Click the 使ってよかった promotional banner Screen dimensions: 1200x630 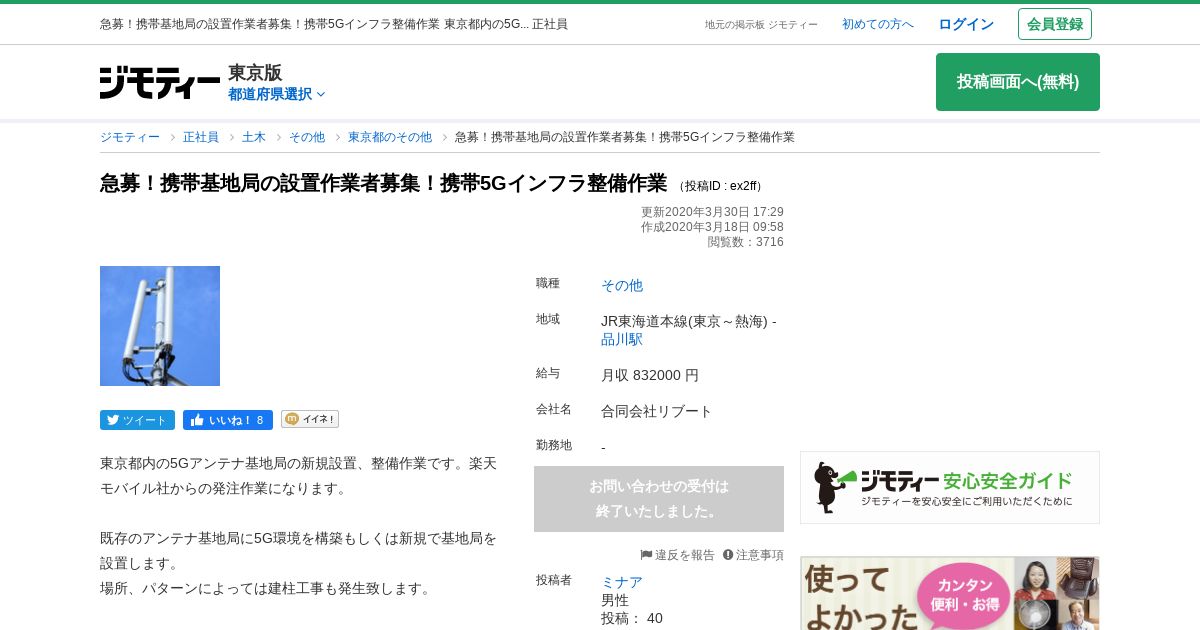950,593
